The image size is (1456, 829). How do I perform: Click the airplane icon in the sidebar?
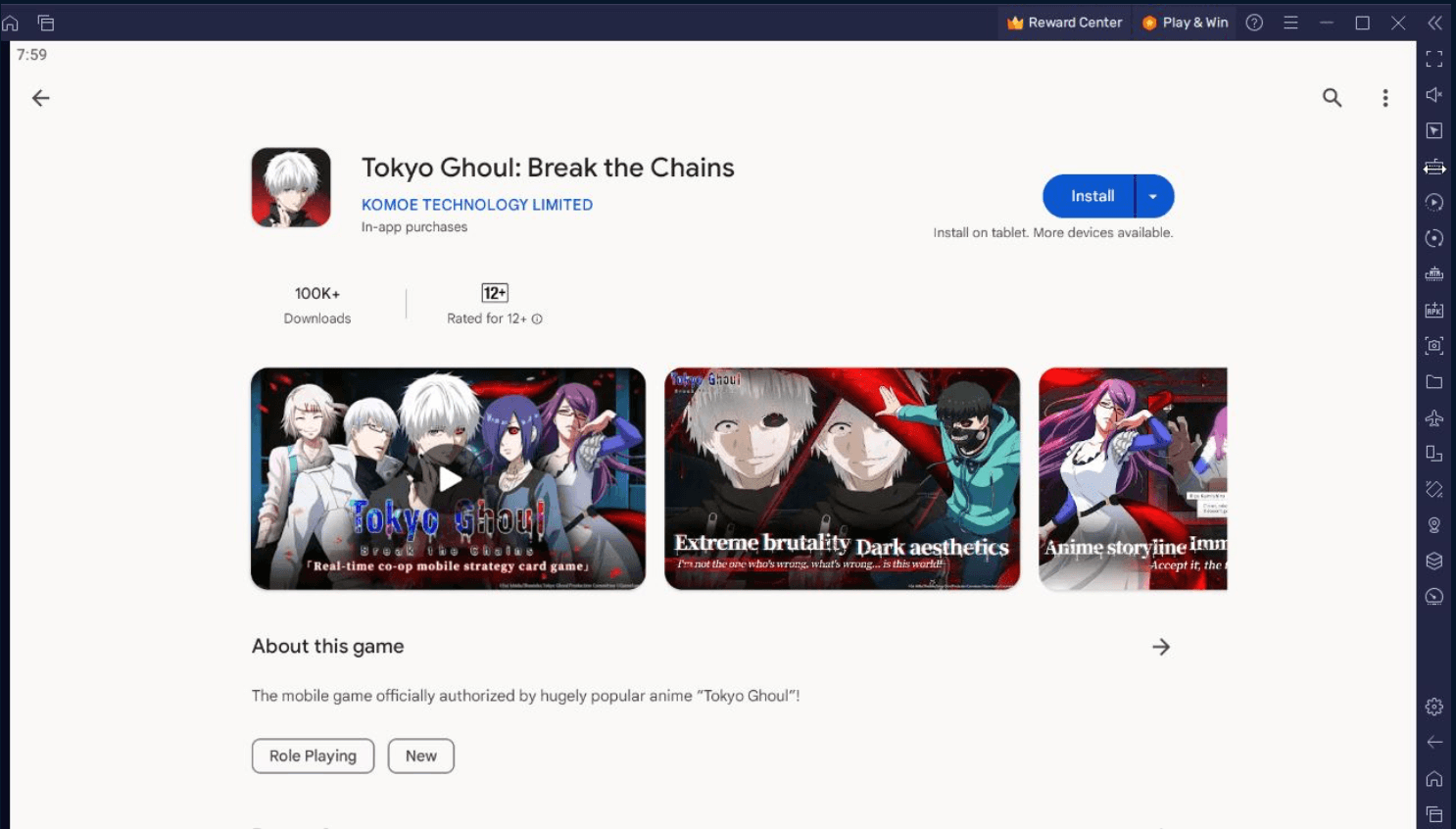[x=1434, y=418]
